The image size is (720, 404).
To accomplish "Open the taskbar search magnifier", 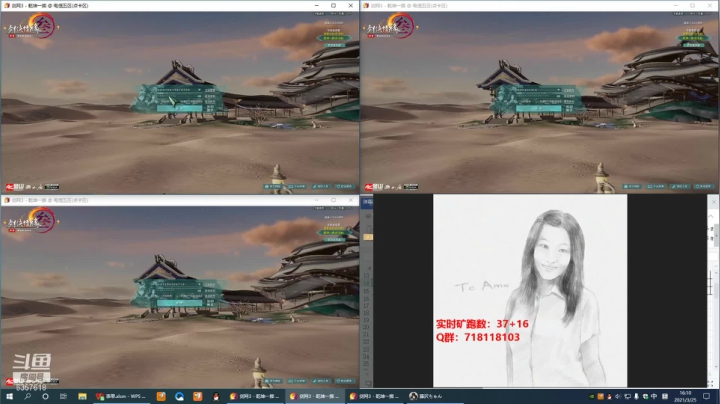I will click(28, 396).
